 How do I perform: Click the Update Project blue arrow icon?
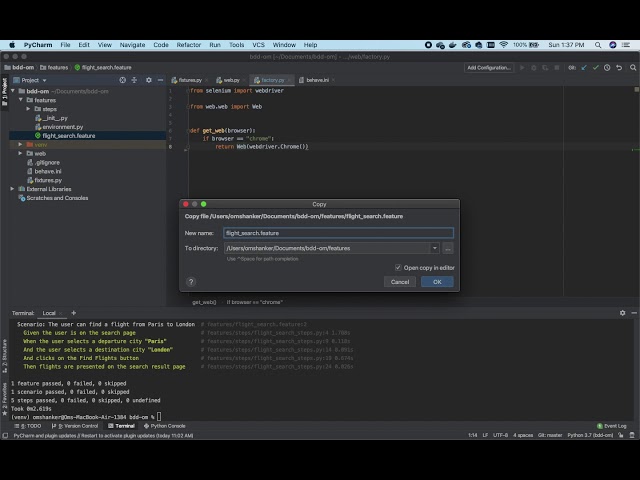(584, 68)
